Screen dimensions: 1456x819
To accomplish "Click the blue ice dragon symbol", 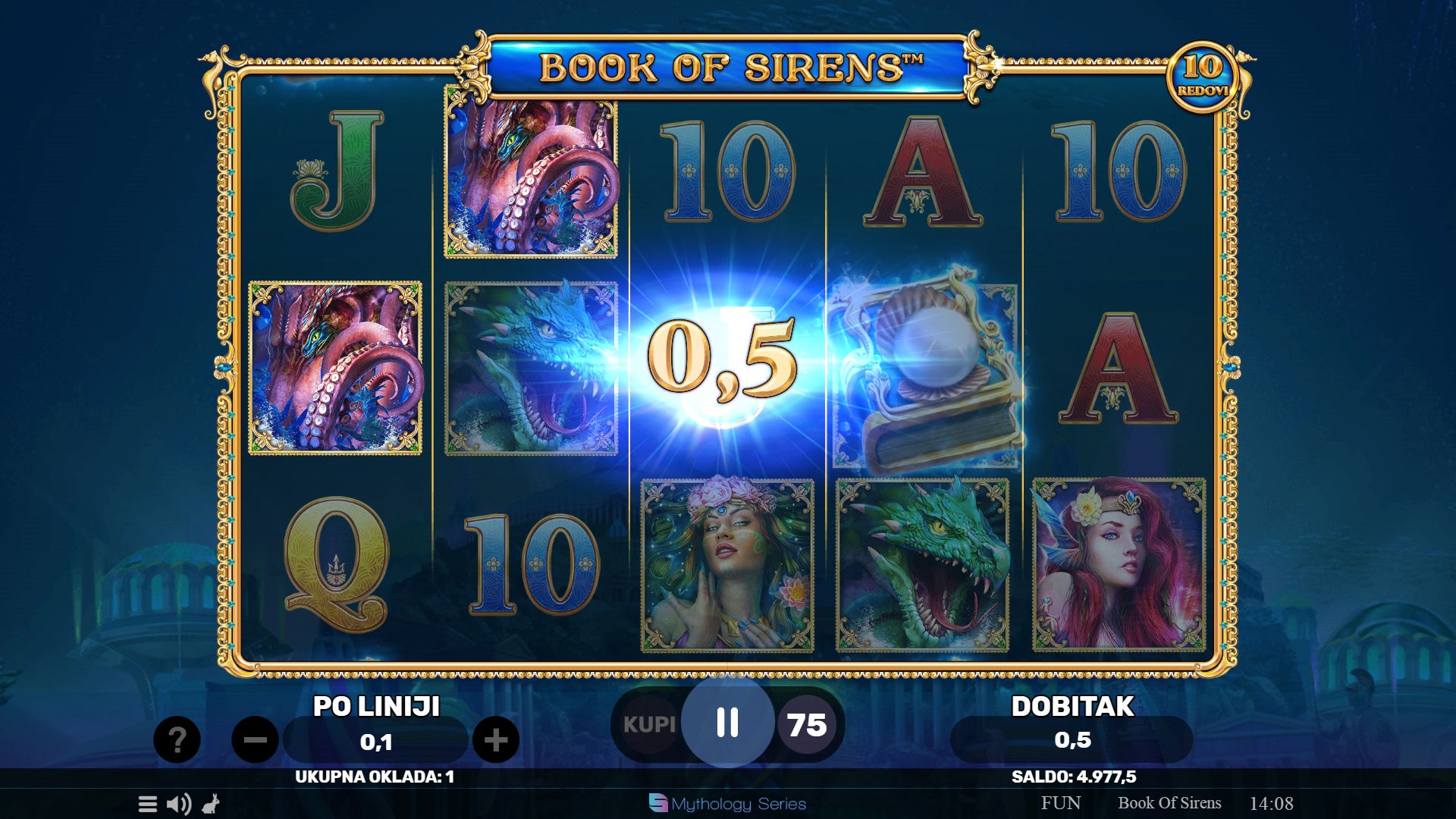I will tap(531, 368).
